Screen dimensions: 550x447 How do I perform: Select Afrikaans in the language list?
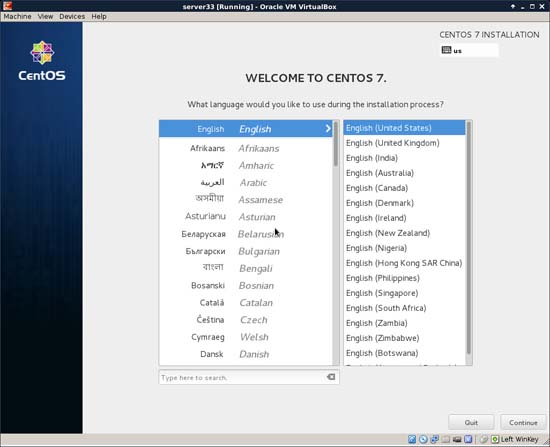pos(246,148)
